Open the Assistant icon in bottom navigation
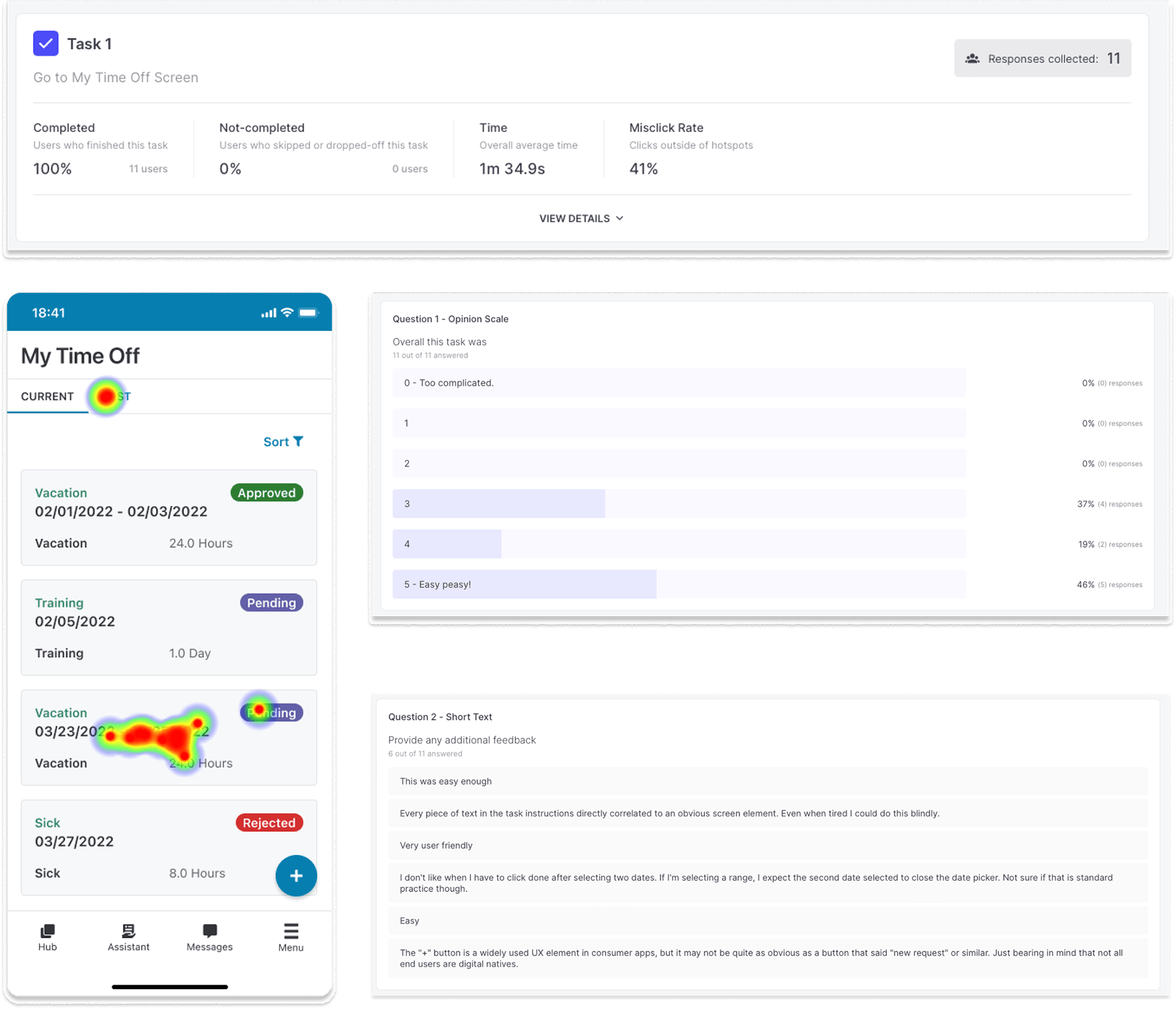Viewport: 1176px width, 1009px height. click(x=128, y=931)
